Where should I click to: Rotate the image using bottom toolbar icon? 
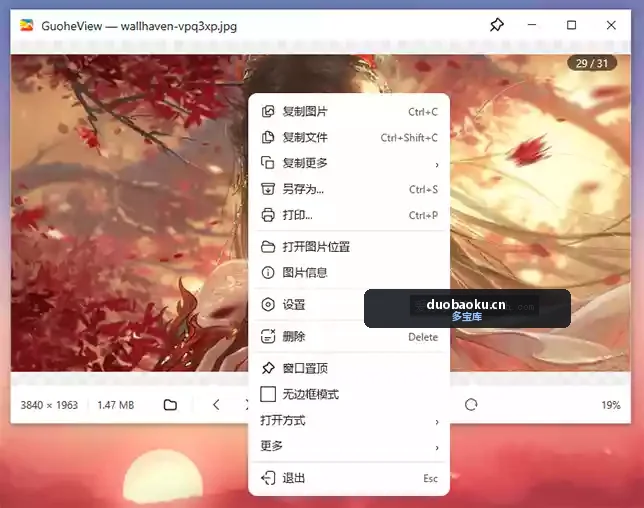click(471, 405)
